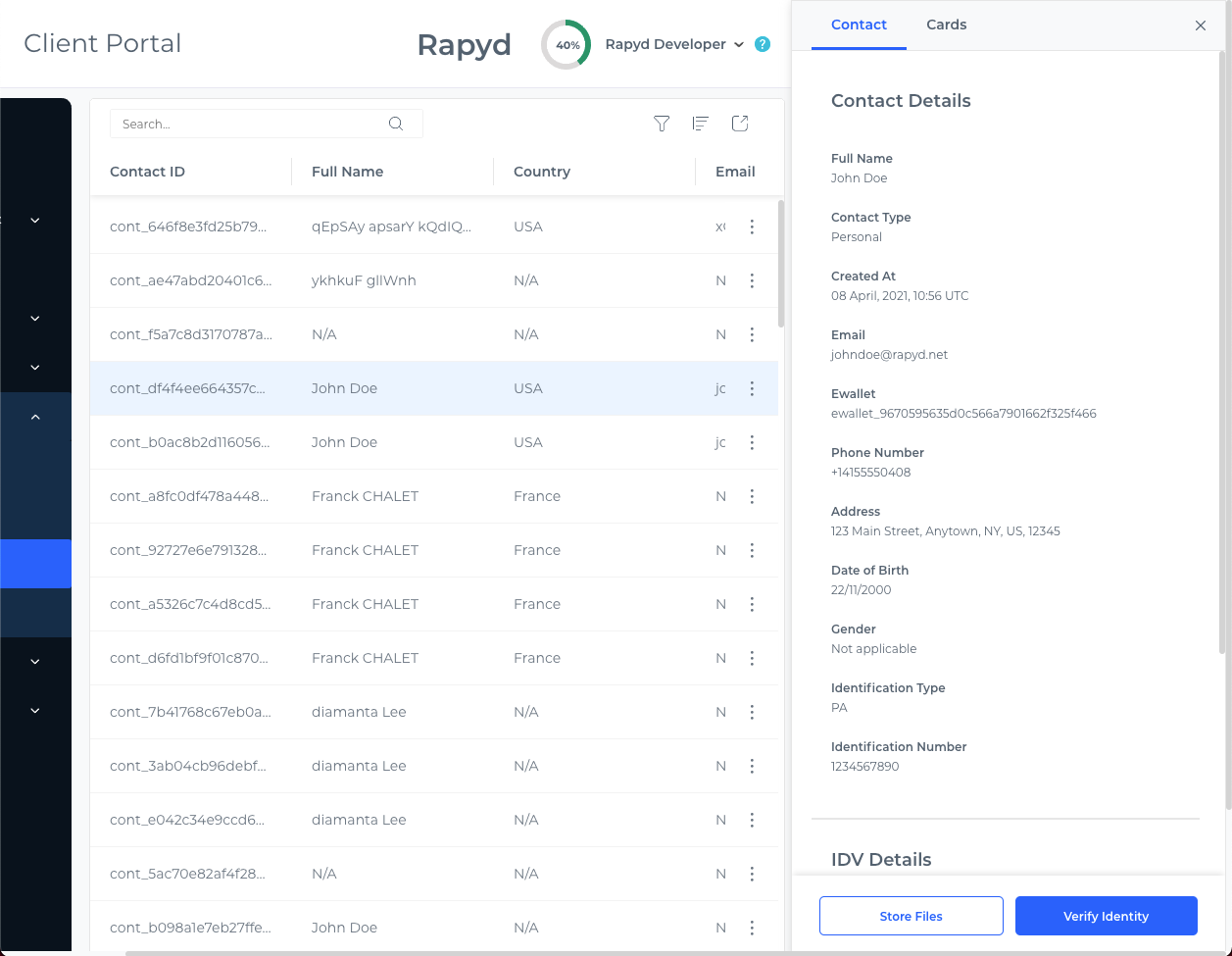Click the Contact ID column header

(x=147, y=172)
